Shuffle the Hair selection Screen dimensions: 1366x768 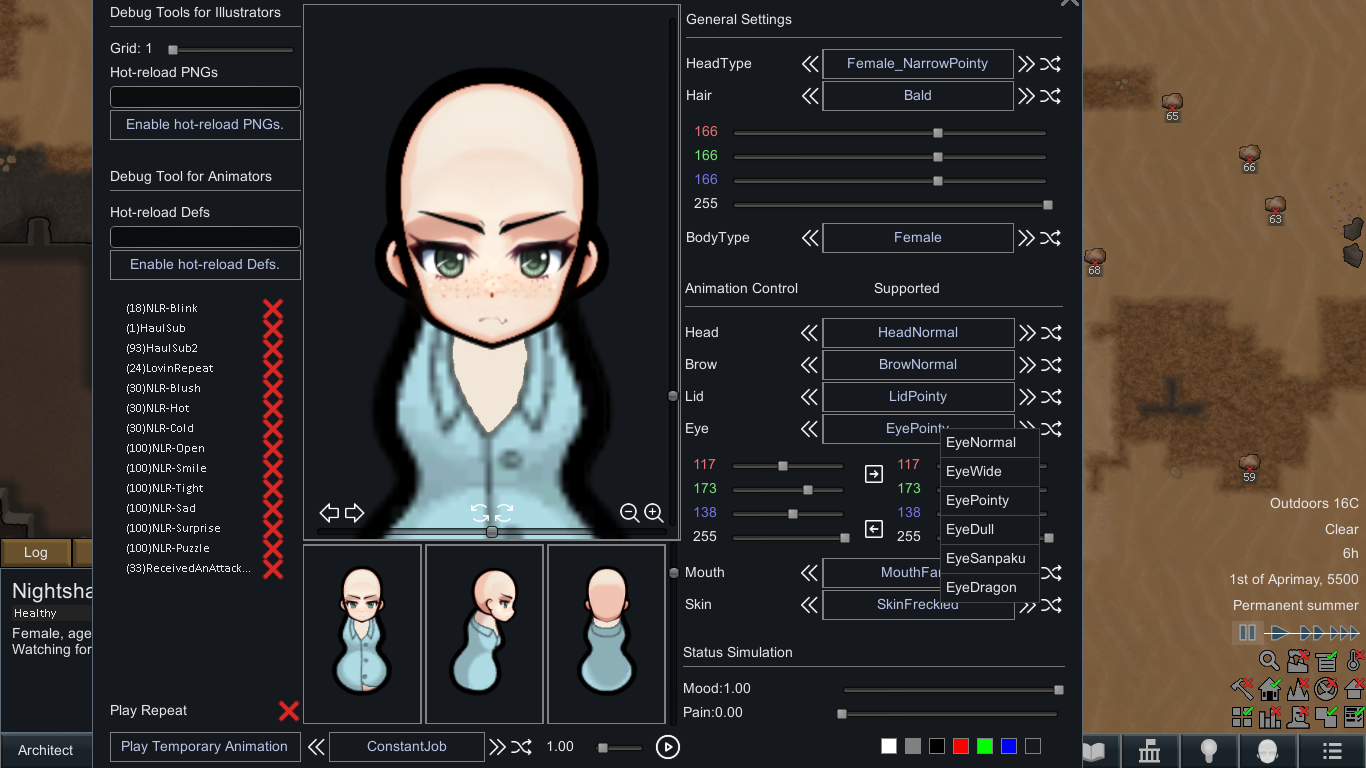pyautogui.click(x=1050, y=96)
